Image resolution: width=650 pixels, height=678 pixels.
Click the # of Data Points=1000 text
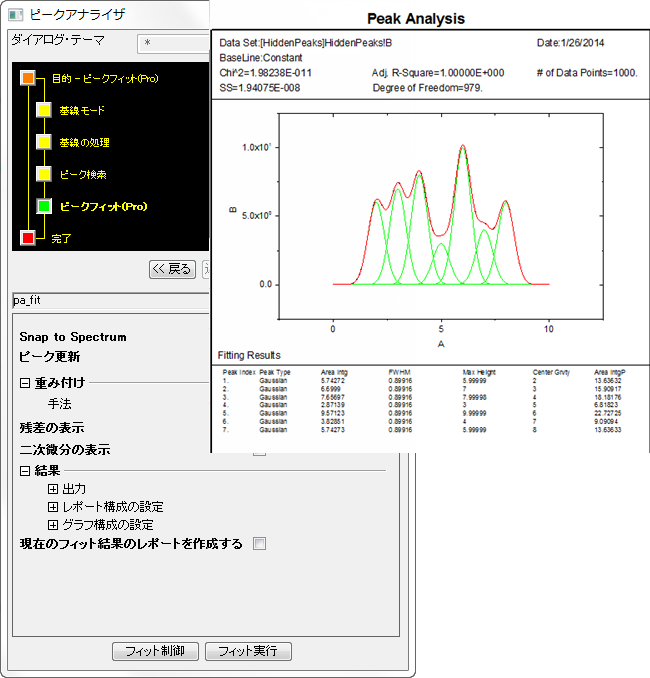pyautogui.click(x=587, y=73)
